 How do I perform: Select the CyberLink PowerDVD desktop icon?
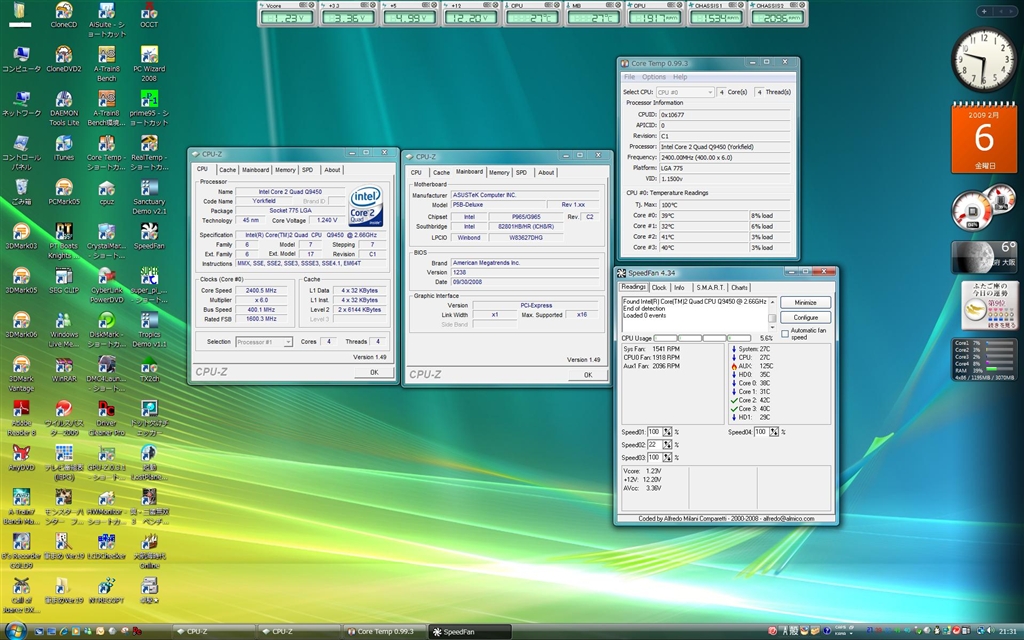coord(106,285)
